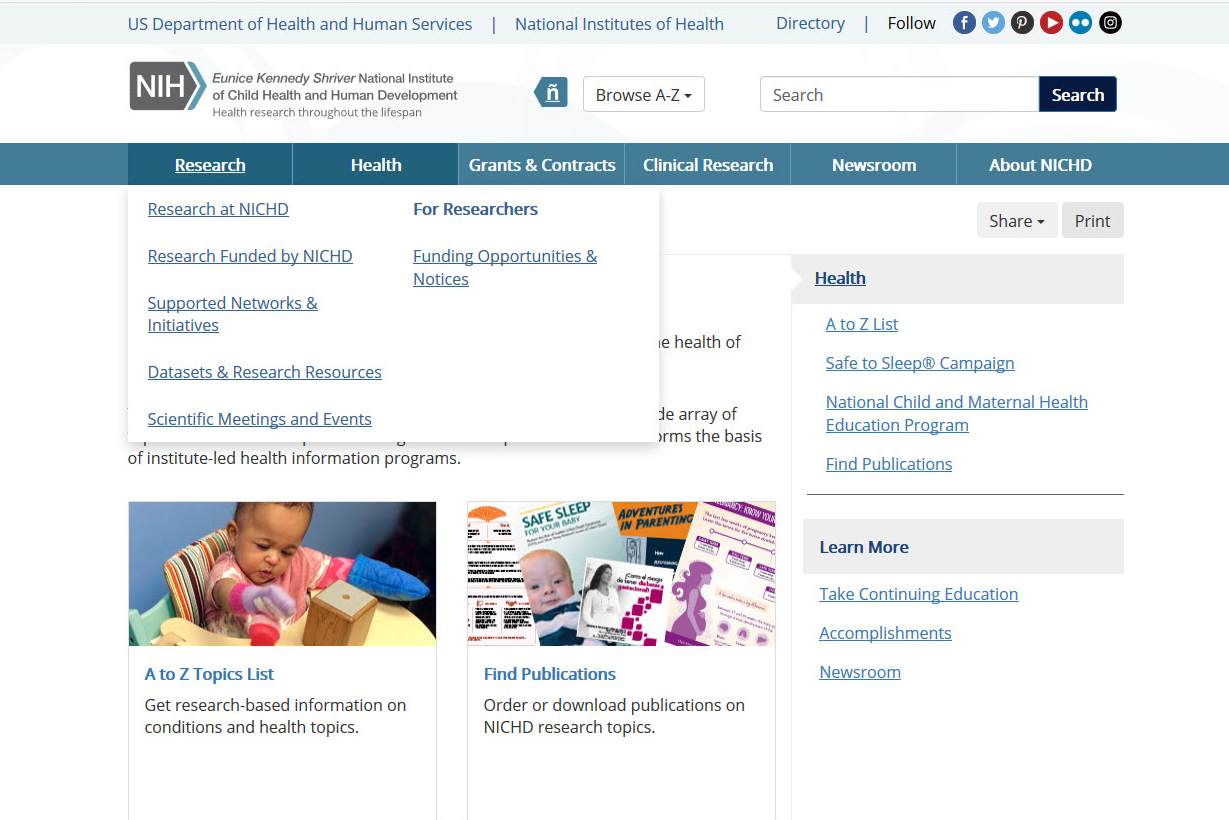Click the Flickr icon in the header
The image size is (1229, 820).
1080,22
